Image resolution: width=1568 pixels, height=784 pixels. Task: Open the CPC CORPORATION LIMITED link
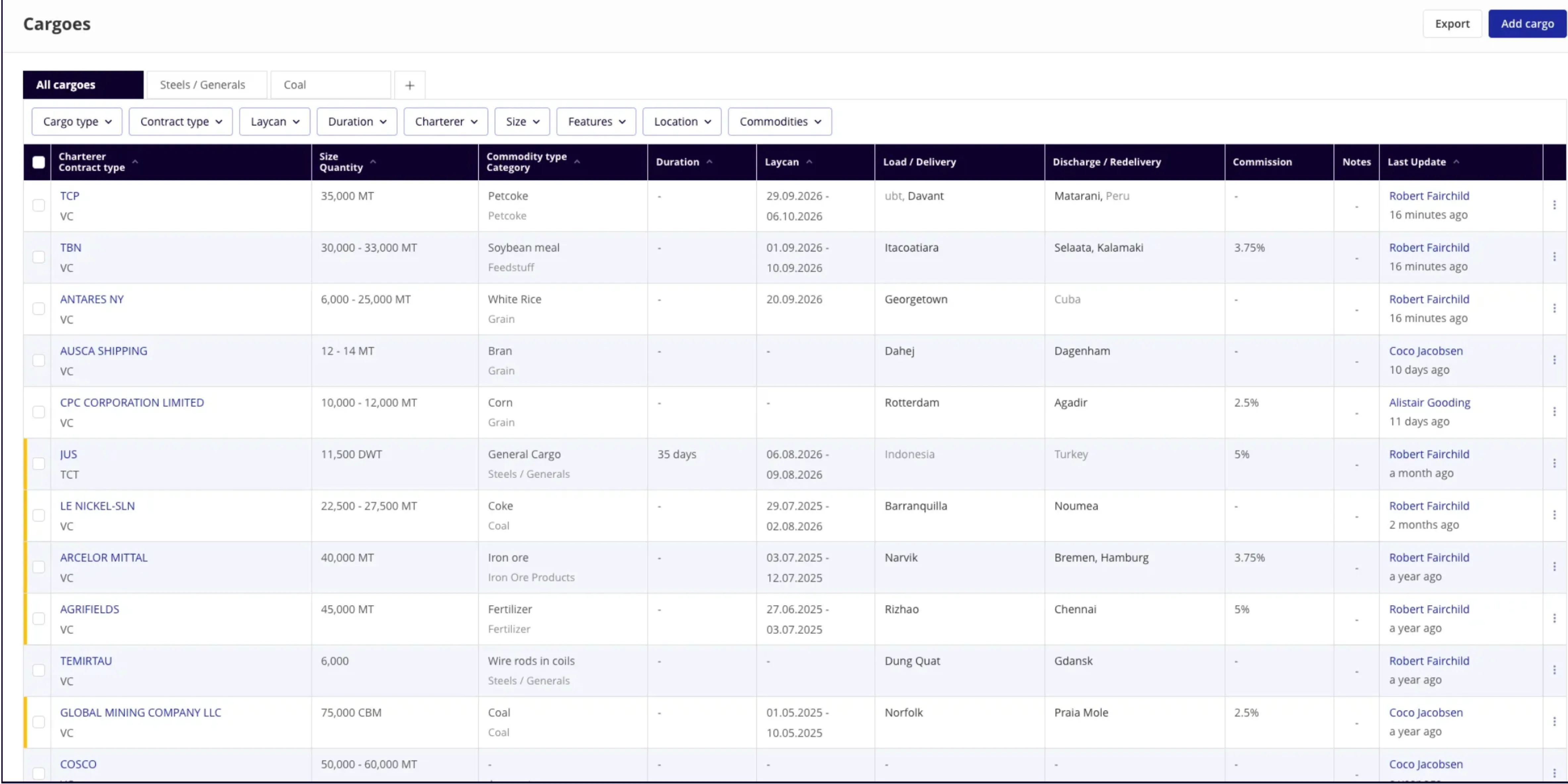point(132,403)
